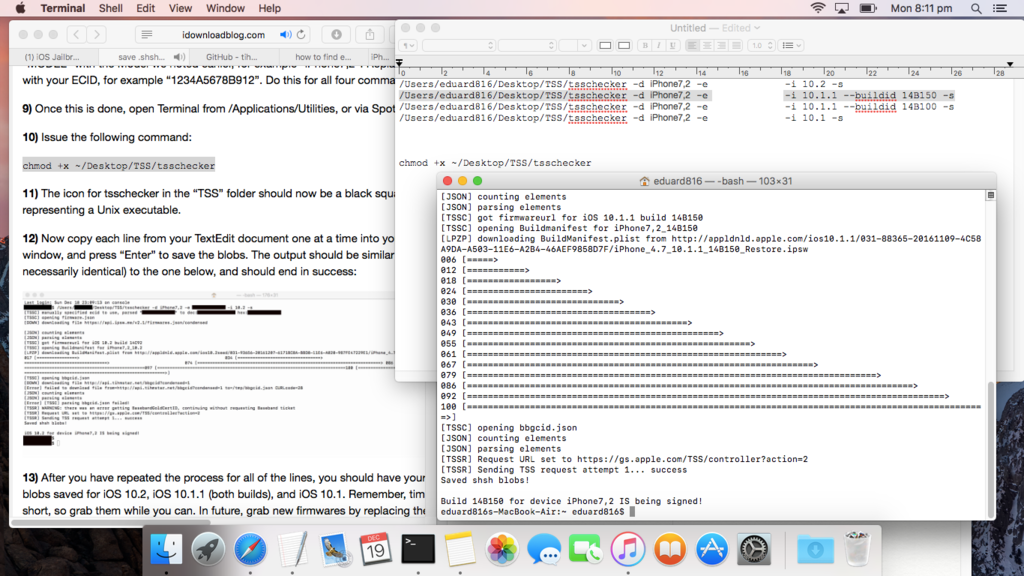Open Photos from the Dock
1024x576 pixels.
(502, 549)
